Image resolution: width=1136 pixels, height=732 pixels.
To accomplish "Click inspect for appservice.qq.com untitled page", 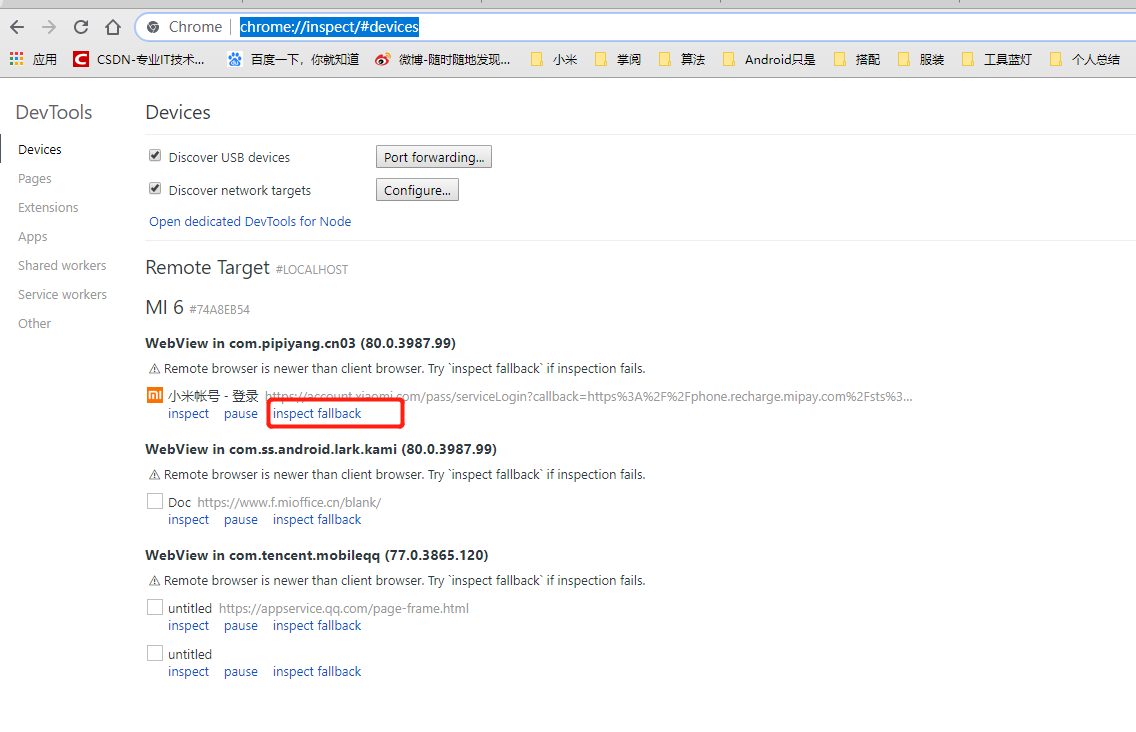I will tap(188, 625).
